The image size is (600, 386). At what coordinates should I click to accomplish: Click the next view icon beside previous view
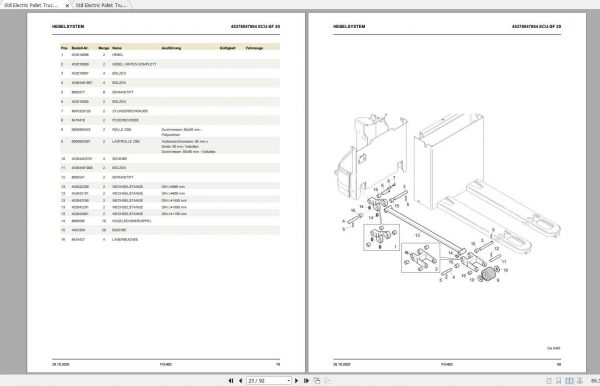(328, 381)
